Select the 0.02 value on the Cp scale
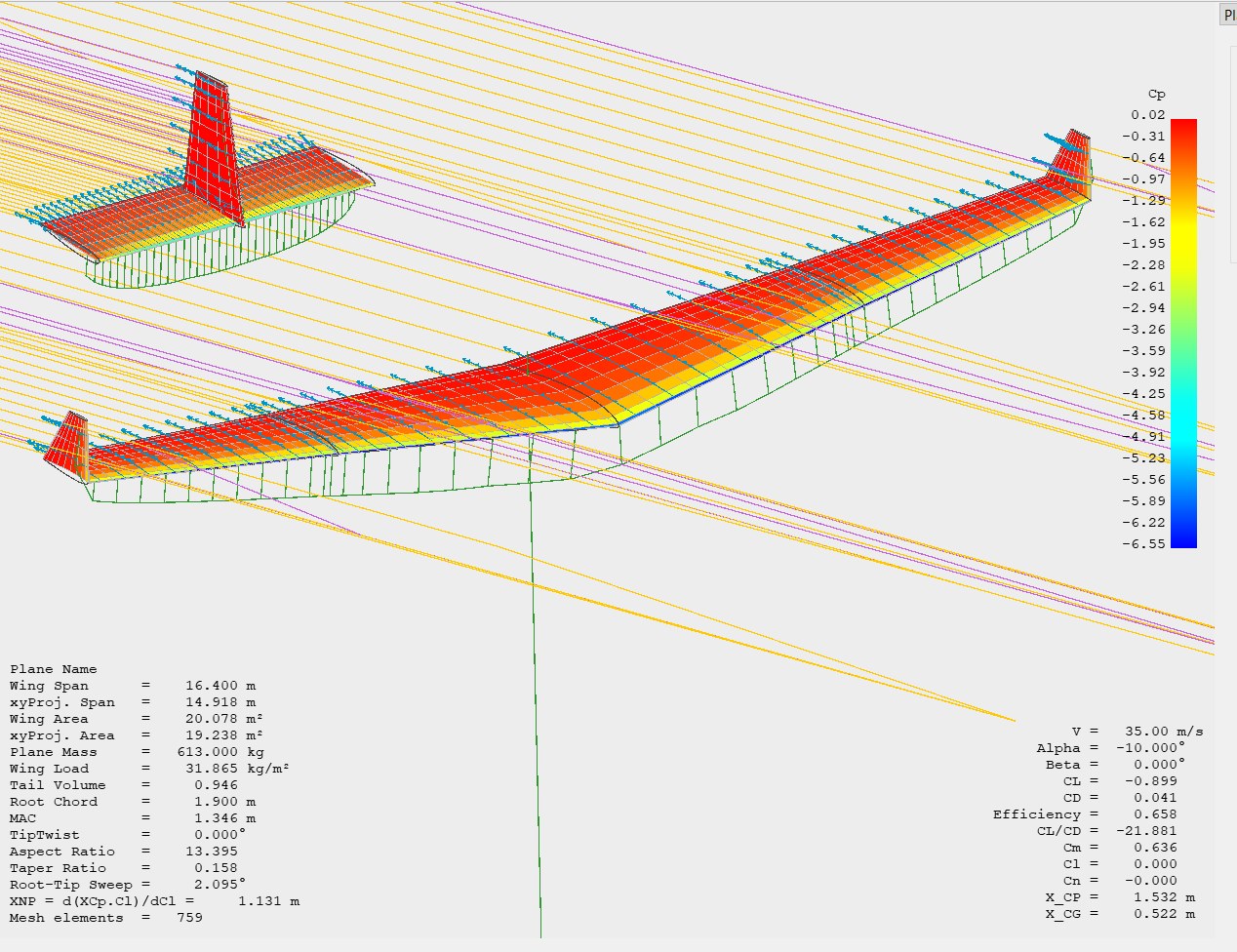This screenshot has width=1237, height=952. pyautogui.click(x=1148, y=115)
